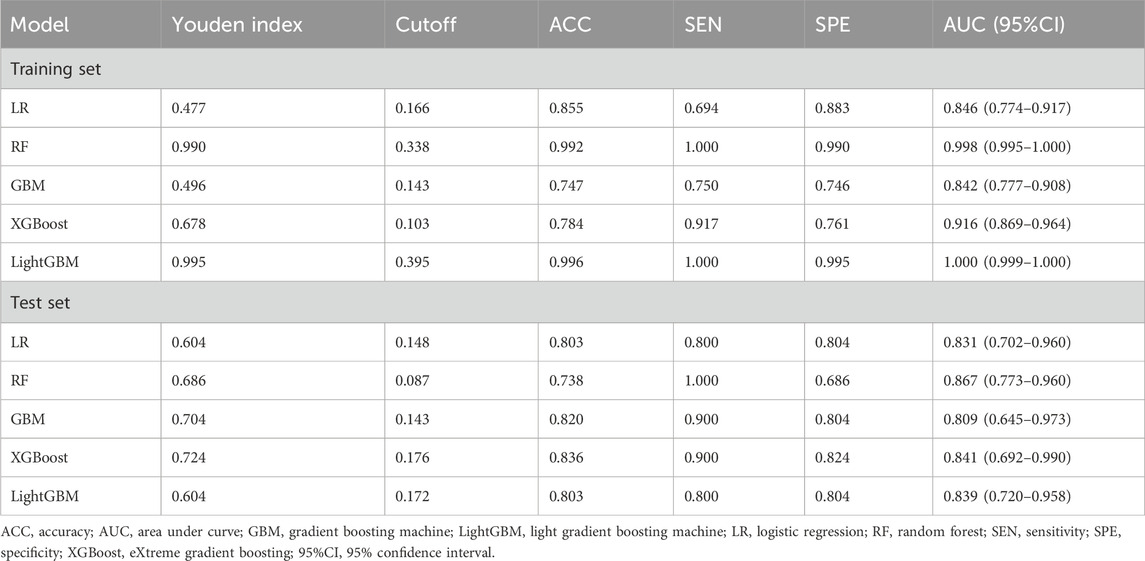This screenshot has width=1145, height=561.
Task: Click the Training set section row
Action: [x=572, y=69]
